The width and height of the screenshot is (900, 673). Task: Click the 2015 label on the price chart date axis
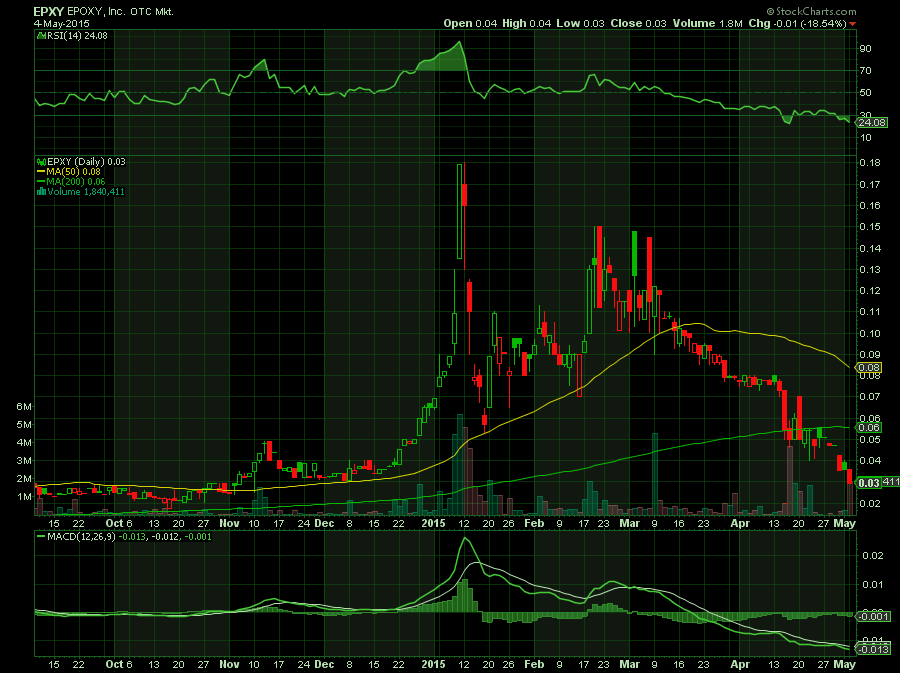433,523
